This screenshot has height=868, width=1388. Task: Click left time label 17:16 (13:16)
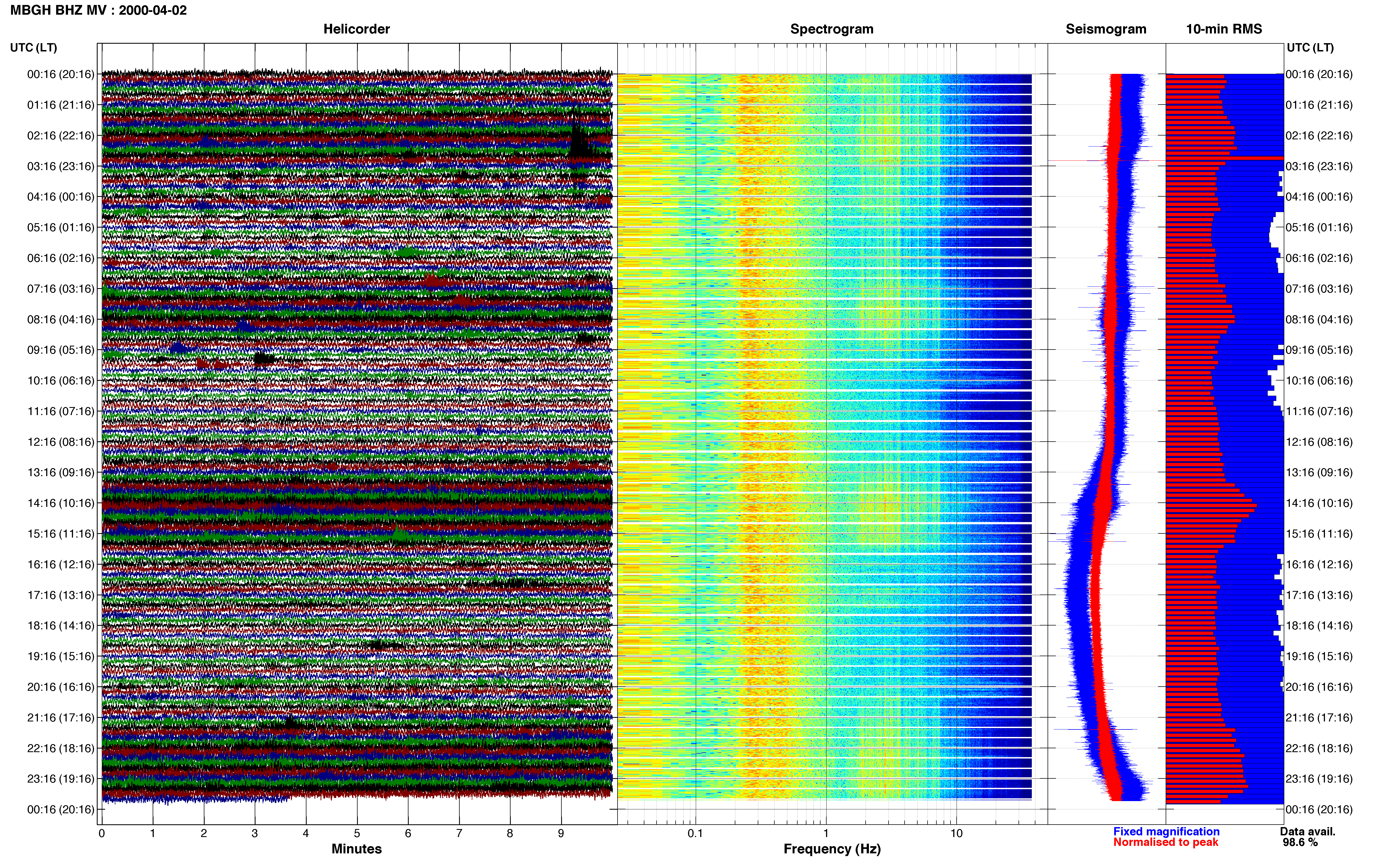point(61,595)
